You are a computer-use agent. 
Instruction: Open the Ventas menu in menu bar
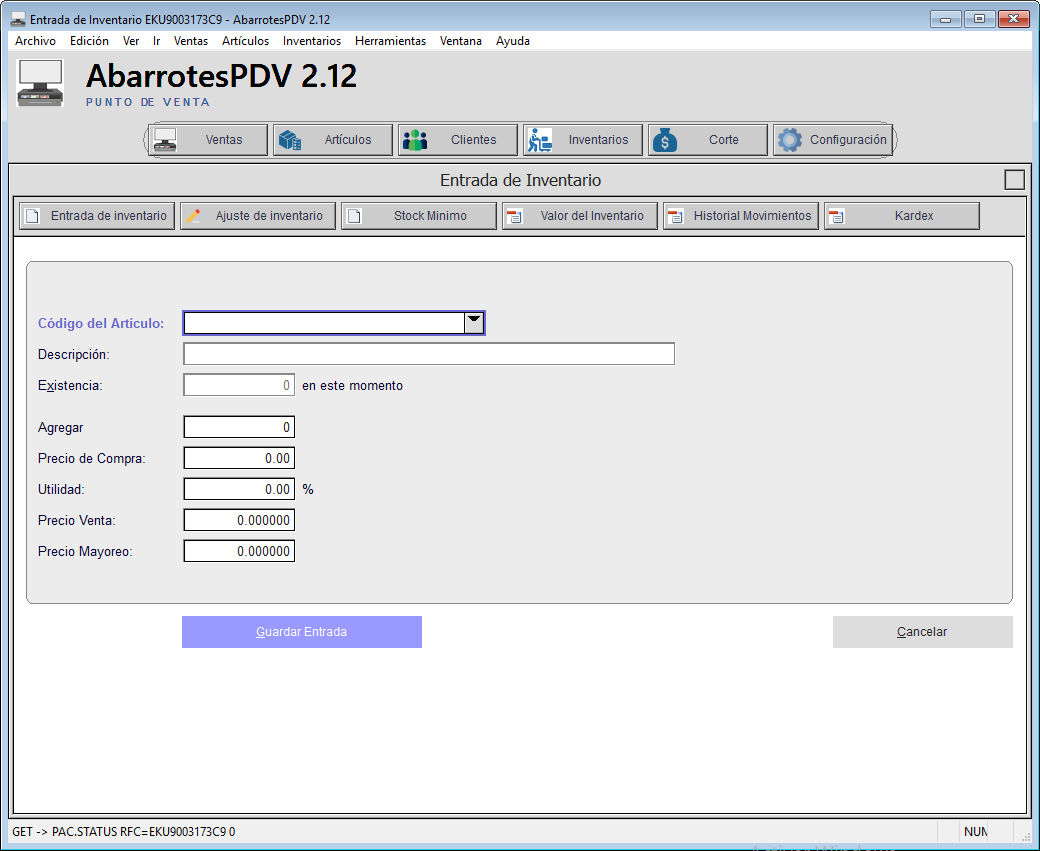click(x=190, y=41)
